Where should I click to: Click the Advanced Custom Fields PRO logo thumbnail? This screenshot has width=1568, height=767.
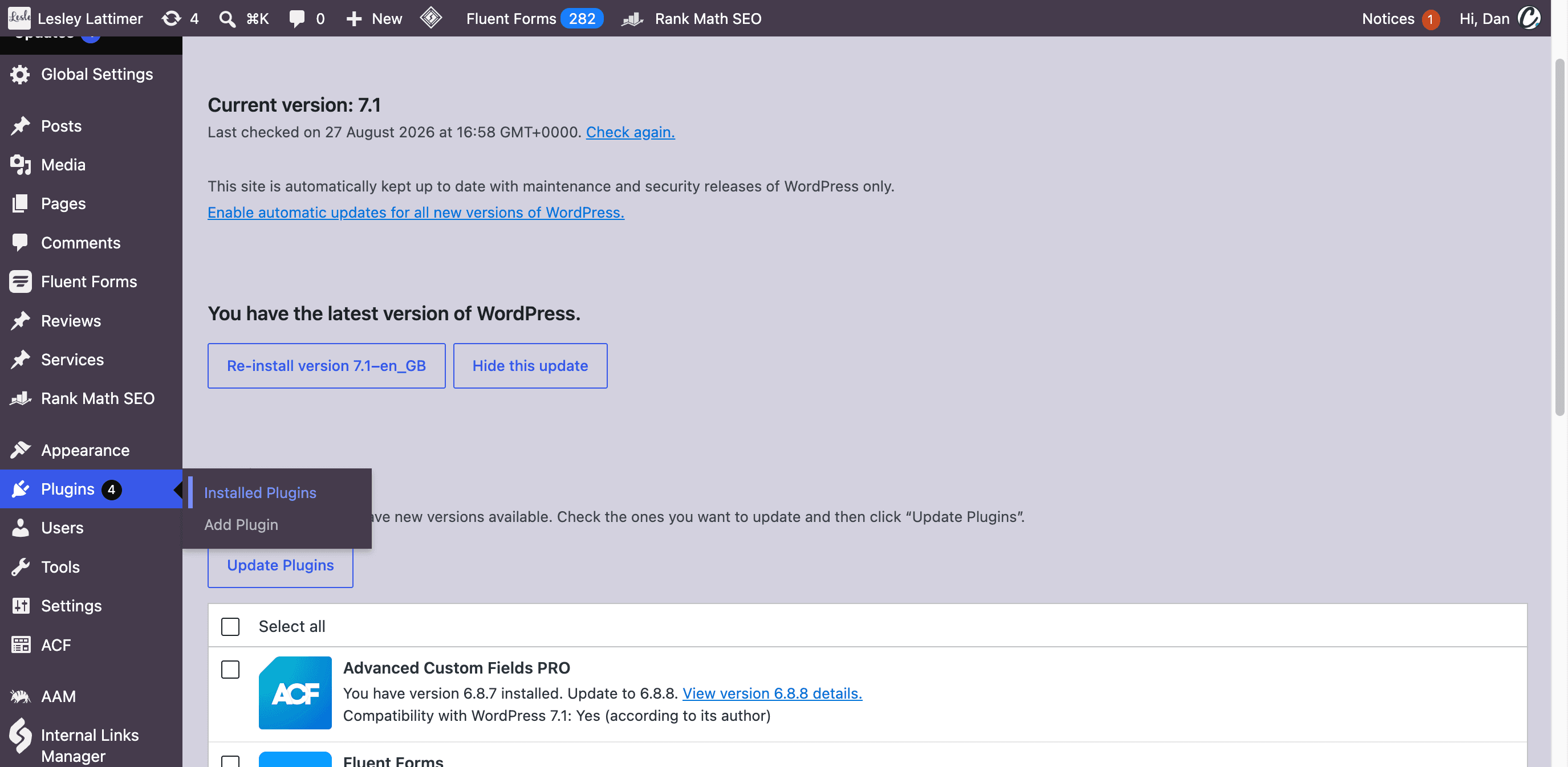[295, 693]
